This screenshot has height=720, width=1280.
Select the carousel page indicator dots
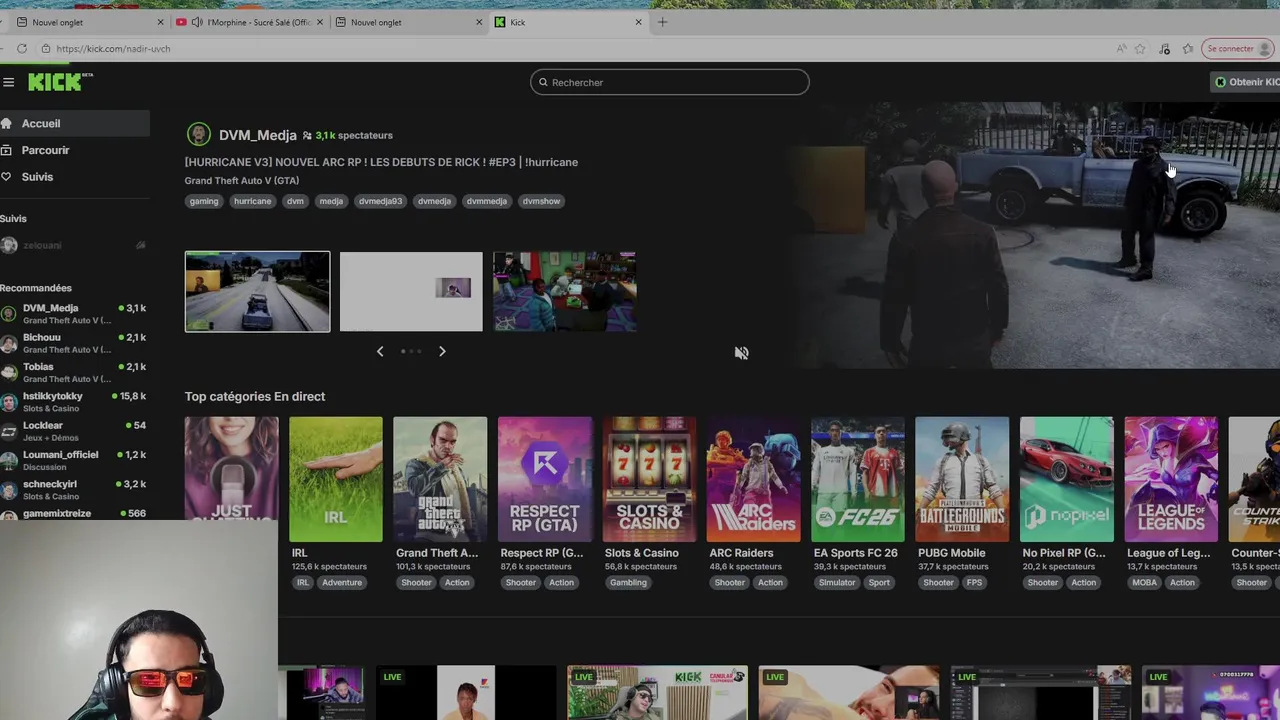pos(411,351)
